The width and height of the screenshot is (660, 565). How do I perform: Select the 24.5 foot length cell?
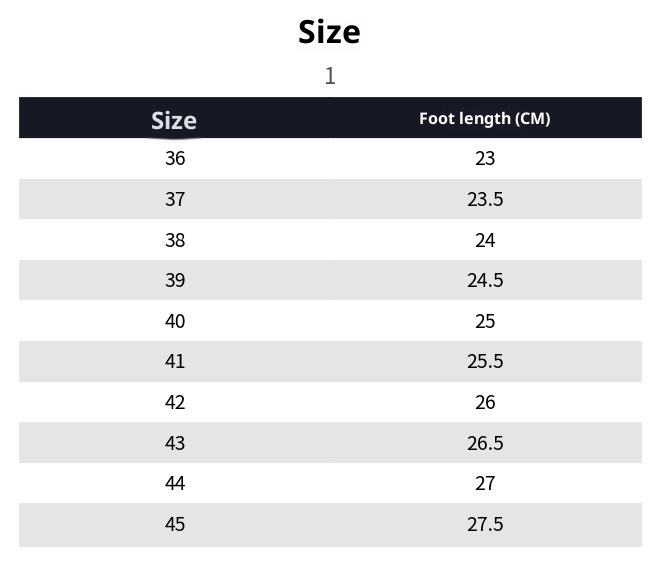(x=485, y=280)
